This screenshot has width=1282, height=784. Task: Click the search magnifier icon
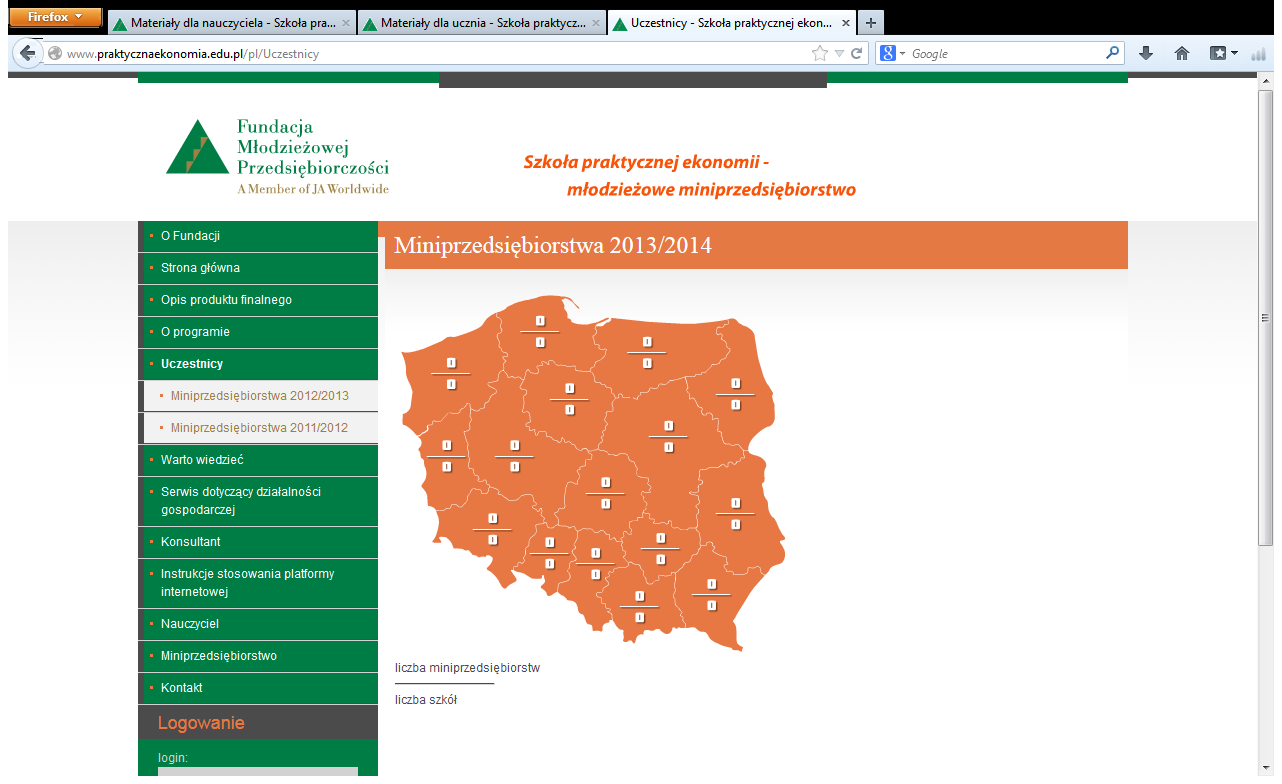pos(1113,53)
